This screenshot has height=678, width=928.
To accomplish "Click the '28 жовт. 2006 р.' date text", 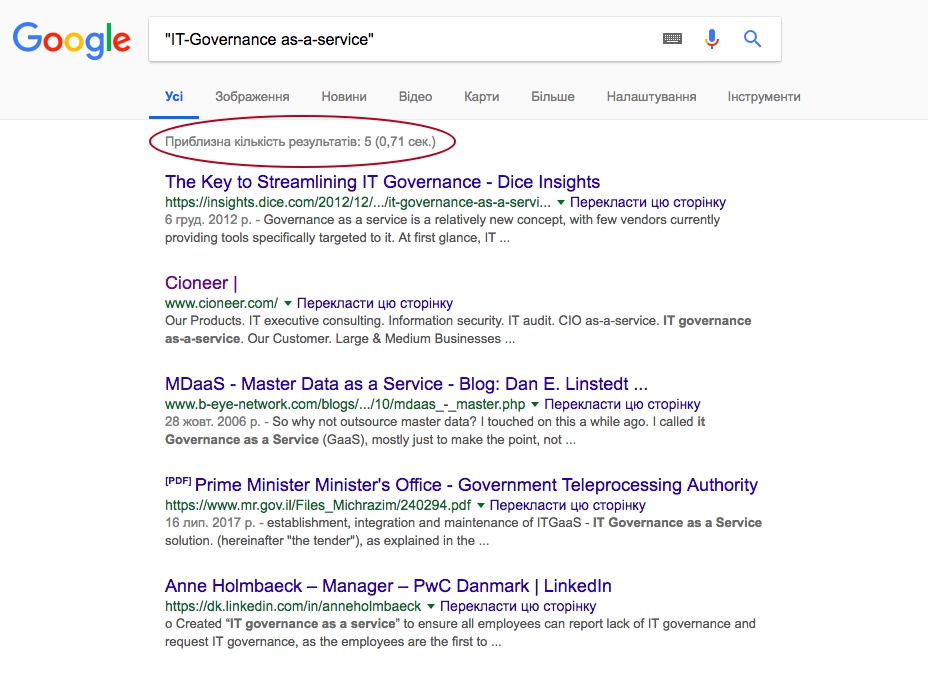I will (212, 422).
